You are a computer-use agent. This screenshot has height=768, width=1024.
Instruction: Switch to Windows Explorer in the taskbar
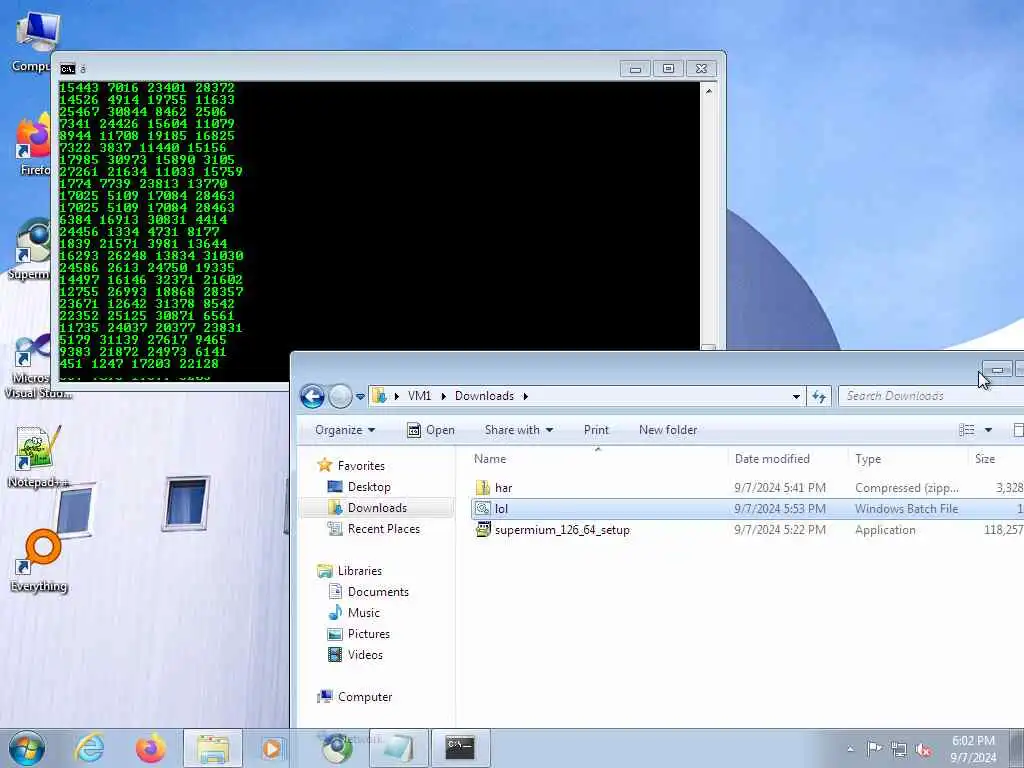click(212, 748)
